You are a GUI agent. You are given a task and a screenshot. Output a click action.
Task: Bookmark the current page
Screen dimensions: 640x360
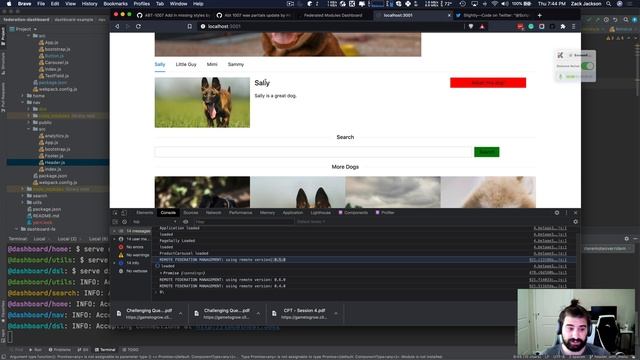[x=189, y=26]
